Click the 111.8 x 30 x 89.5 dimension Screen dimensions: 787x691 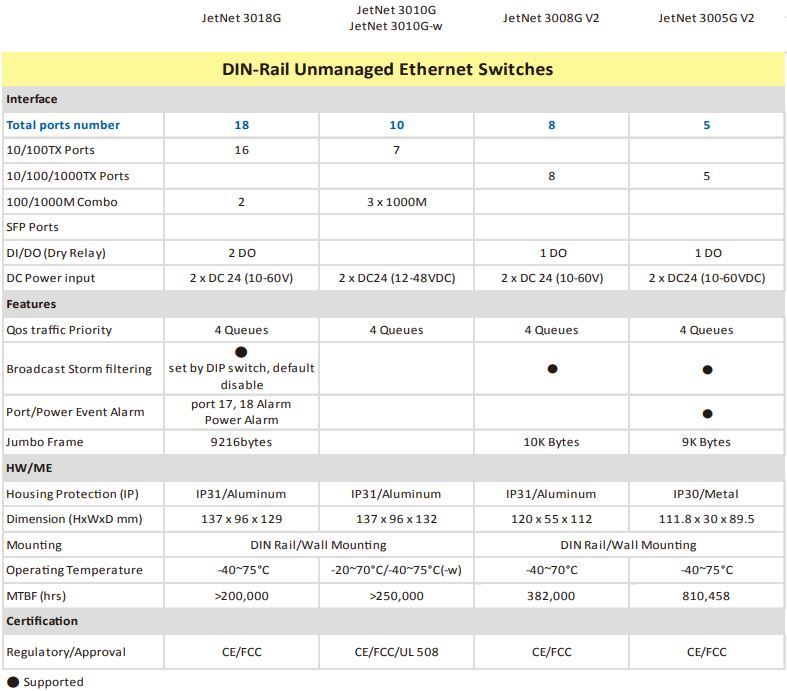click(706, 519)
